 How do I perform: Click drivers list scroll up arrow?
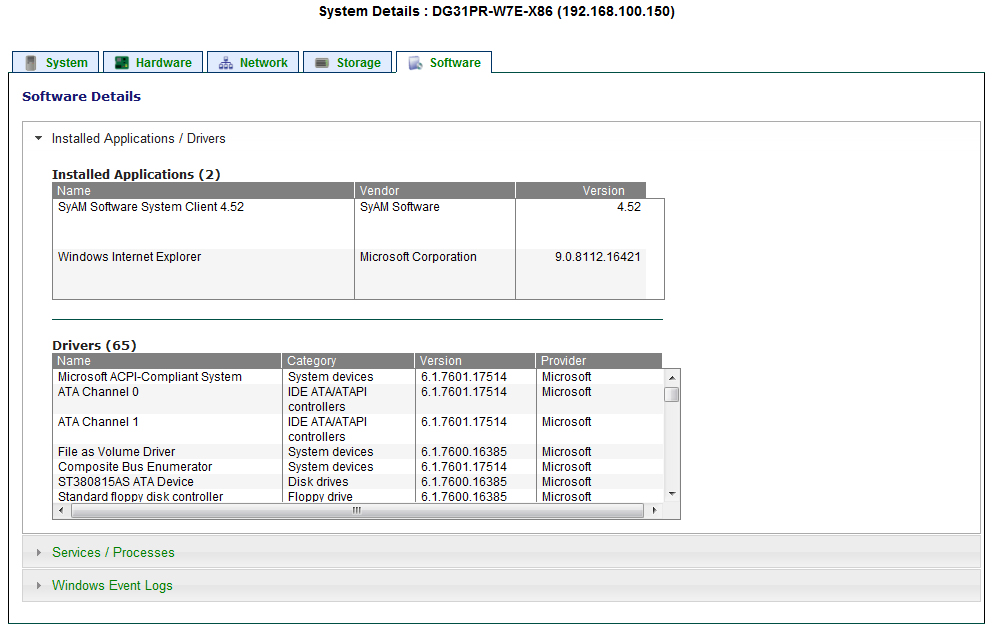[x=672, y=377]
